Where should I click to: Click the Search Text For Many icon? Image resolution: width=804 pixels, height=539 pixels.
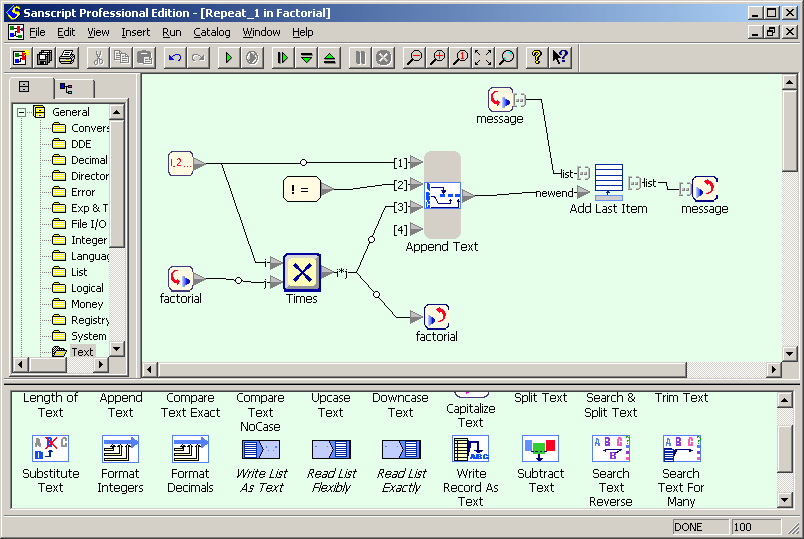coord(681,448)
